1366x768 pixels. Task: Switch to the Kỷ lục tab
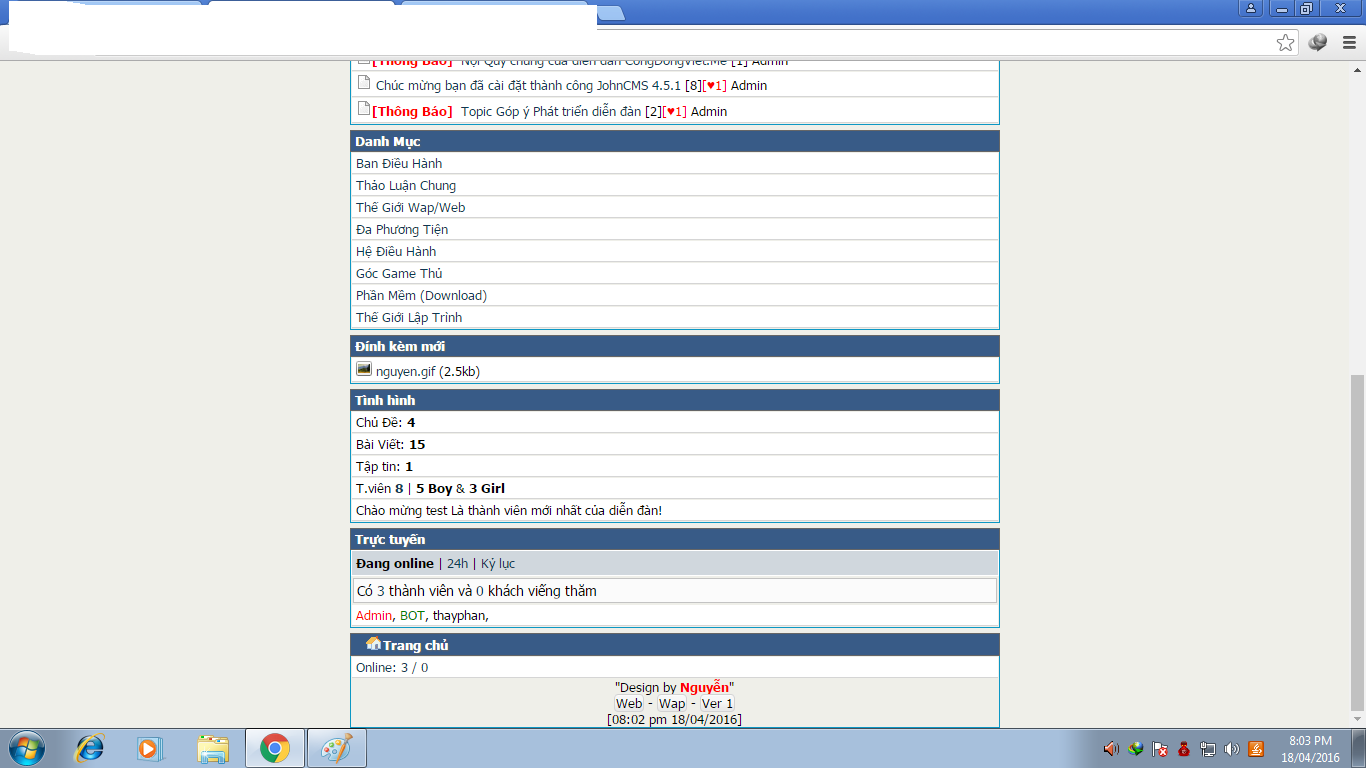pos(498,564)
